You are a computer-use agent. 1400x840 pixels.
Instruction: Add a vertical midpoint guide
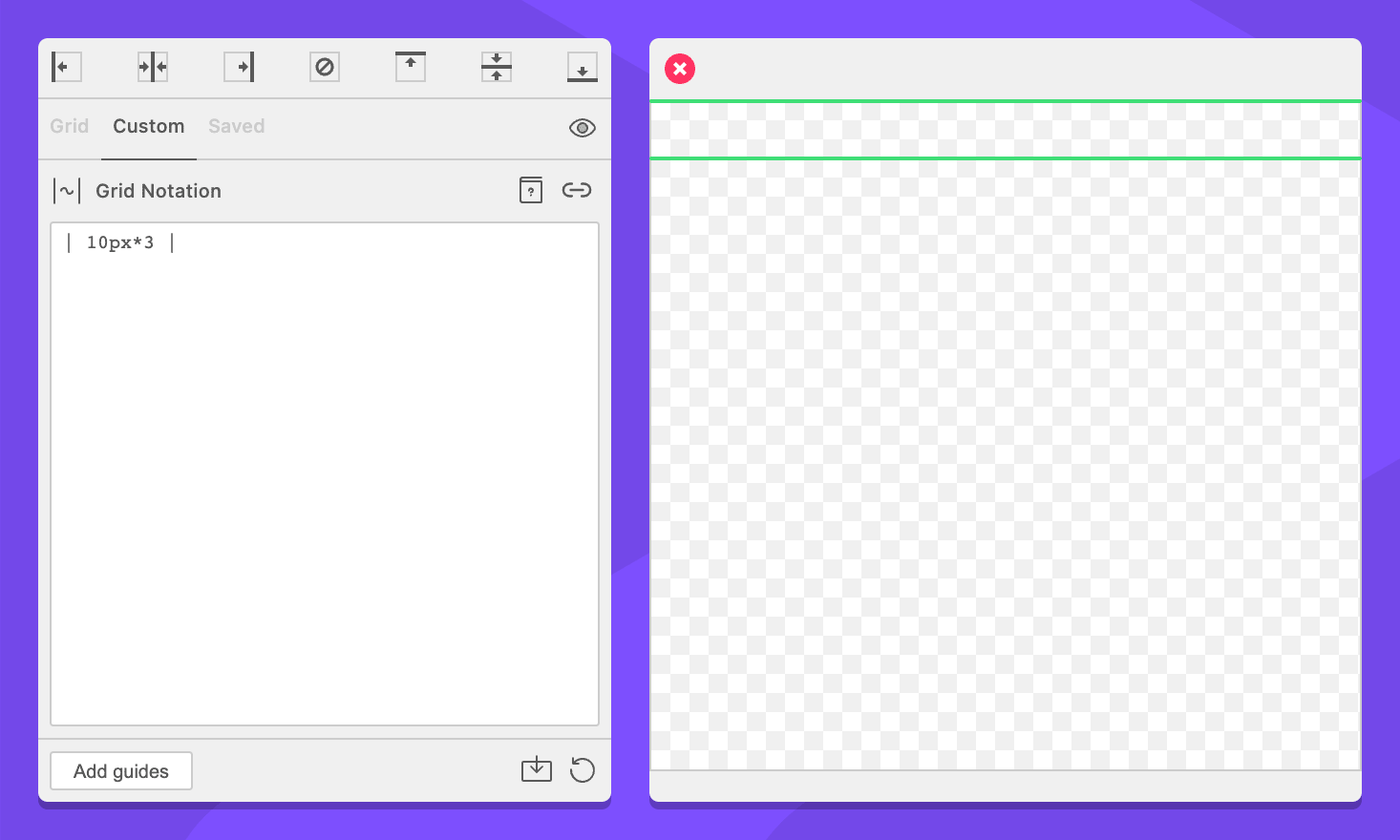pos(153,67)
